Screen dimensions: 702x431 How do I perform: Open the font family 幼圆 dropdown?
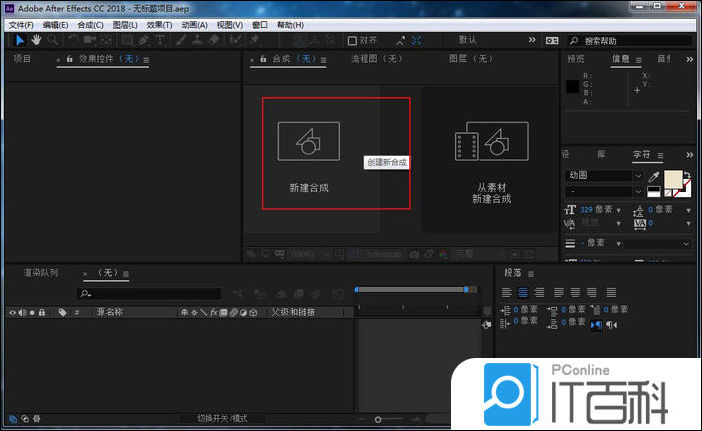pos(638,176)
